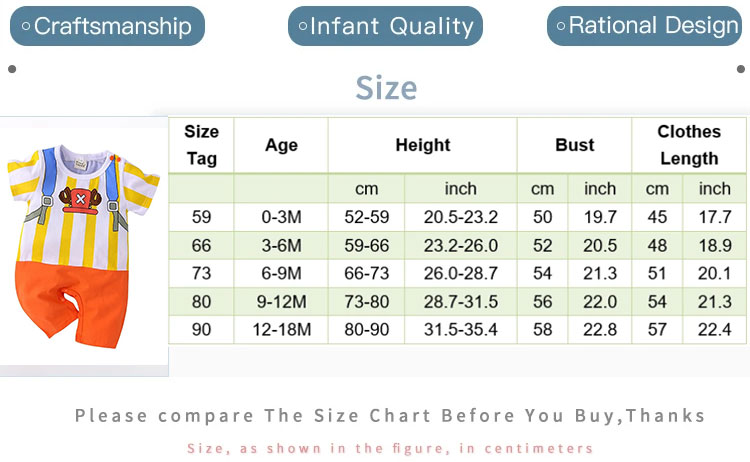Select the Age column header
Image resolution: width=750 pixels, height=462 pixels.
click(x=281, y=145)
